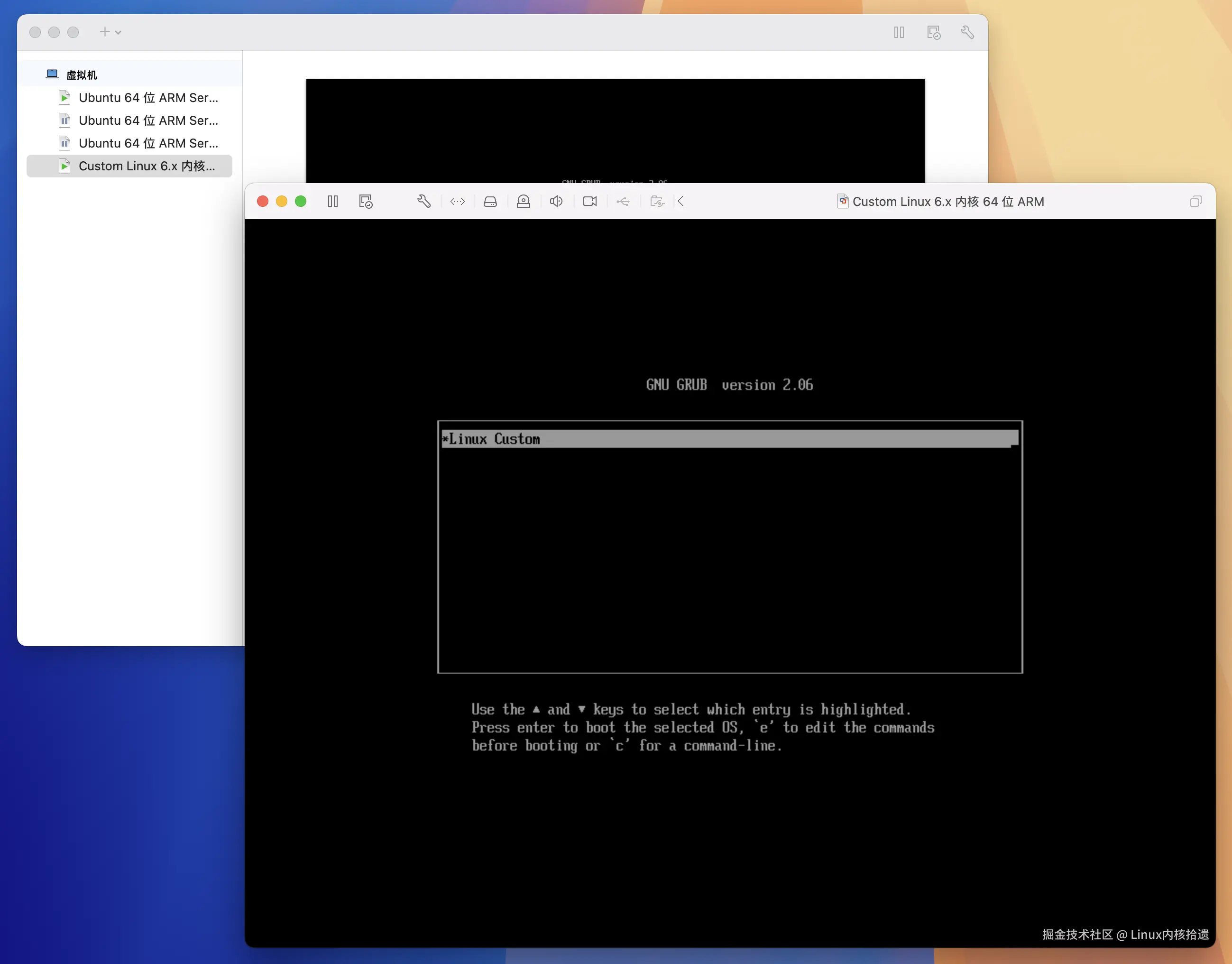Toggle the sound card icon
1232x964 pixels.
pyautogui.click(x=556, y=202)
